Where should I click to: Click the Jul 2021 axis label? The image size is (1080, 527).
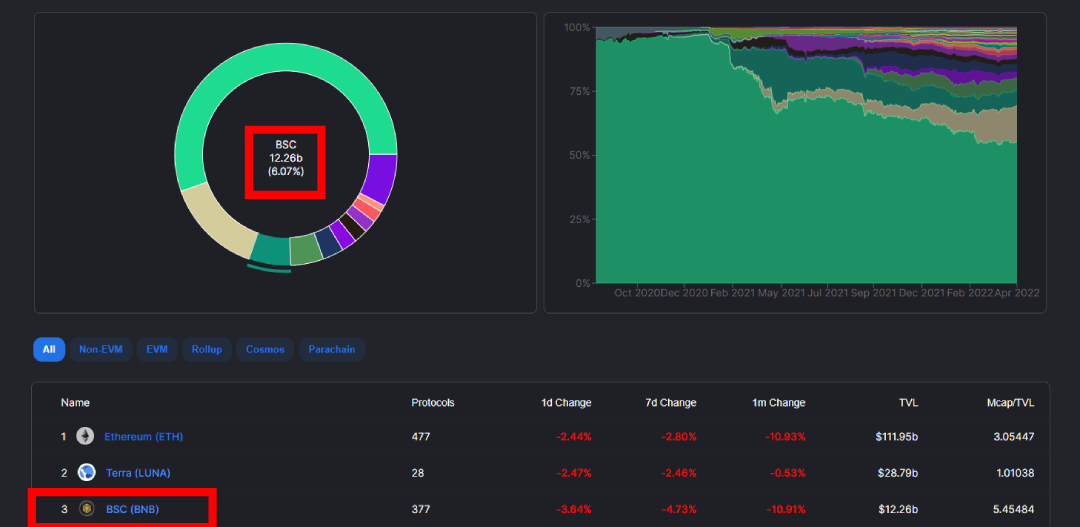(829, 293)
